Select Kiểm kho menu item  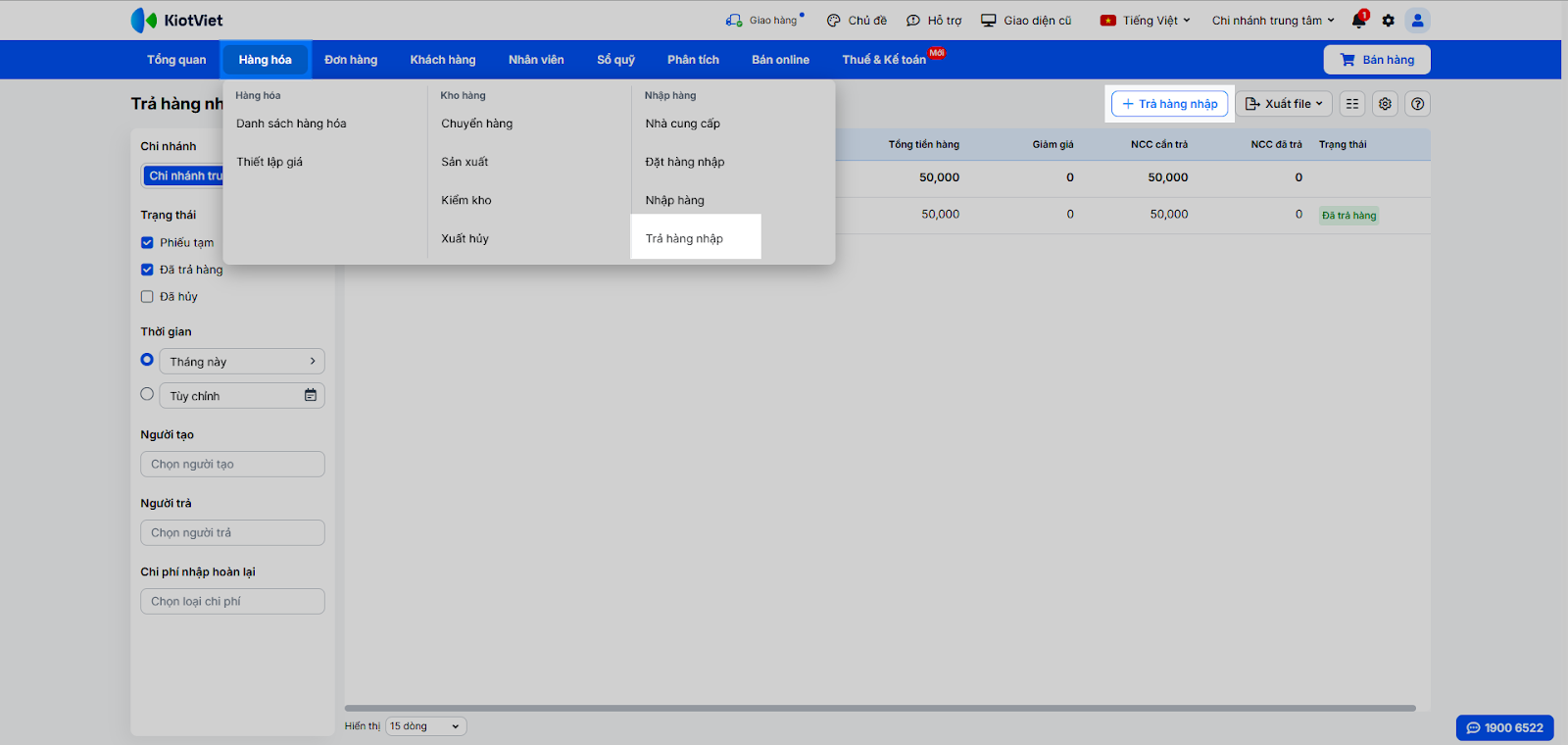click(466, 200)
